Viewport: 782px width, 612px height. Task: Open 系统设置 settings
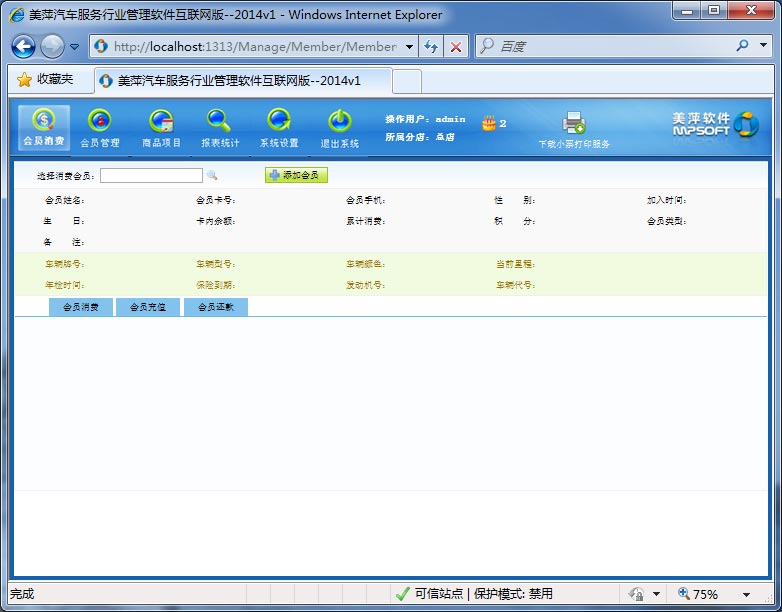(279, 128)
